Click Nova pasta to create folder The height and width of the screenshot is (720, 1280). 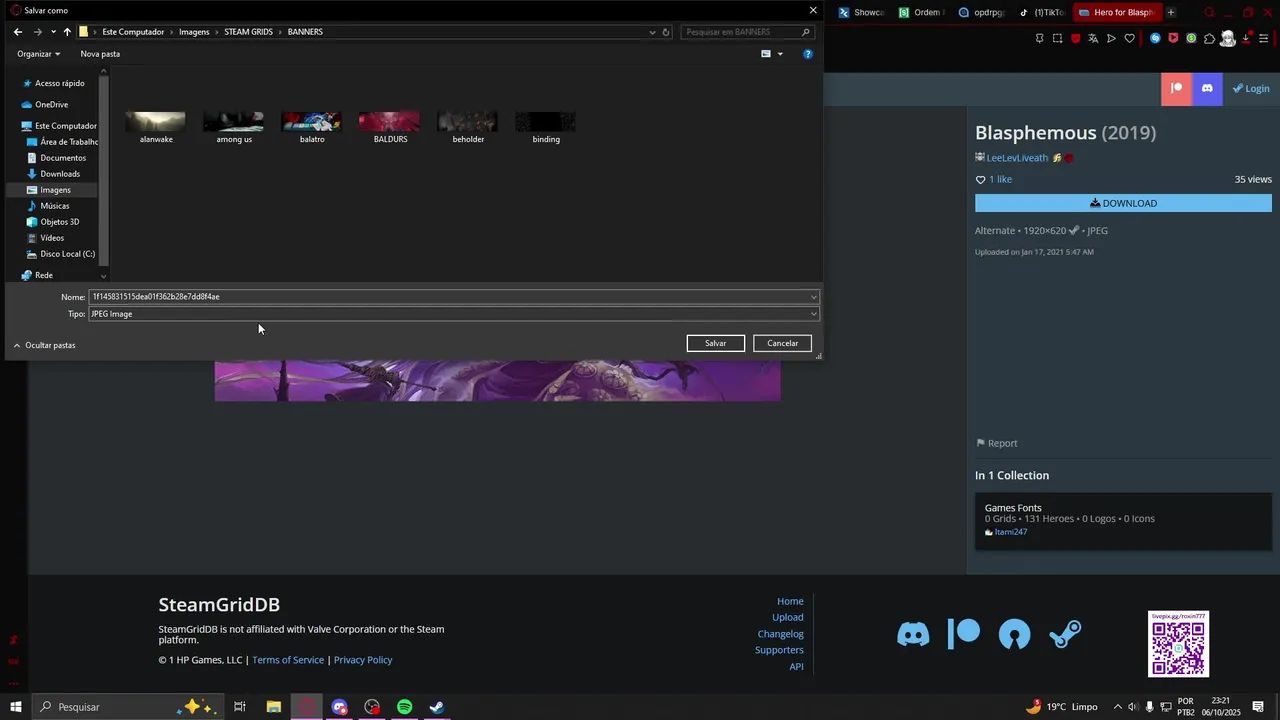click(x=100, y=54)
